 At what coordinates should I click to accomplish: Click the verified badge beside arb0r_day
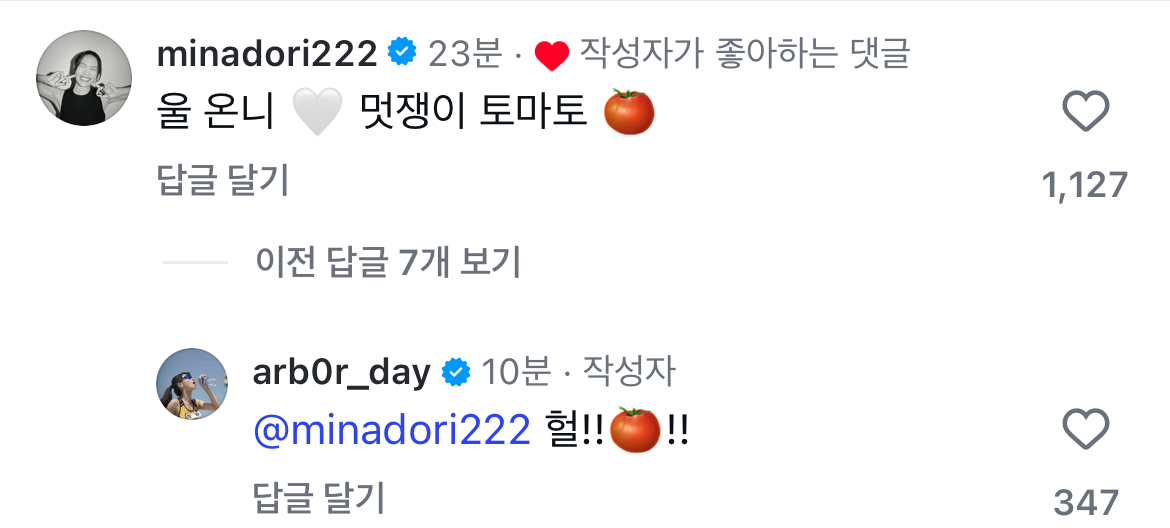tap(457, 371)
